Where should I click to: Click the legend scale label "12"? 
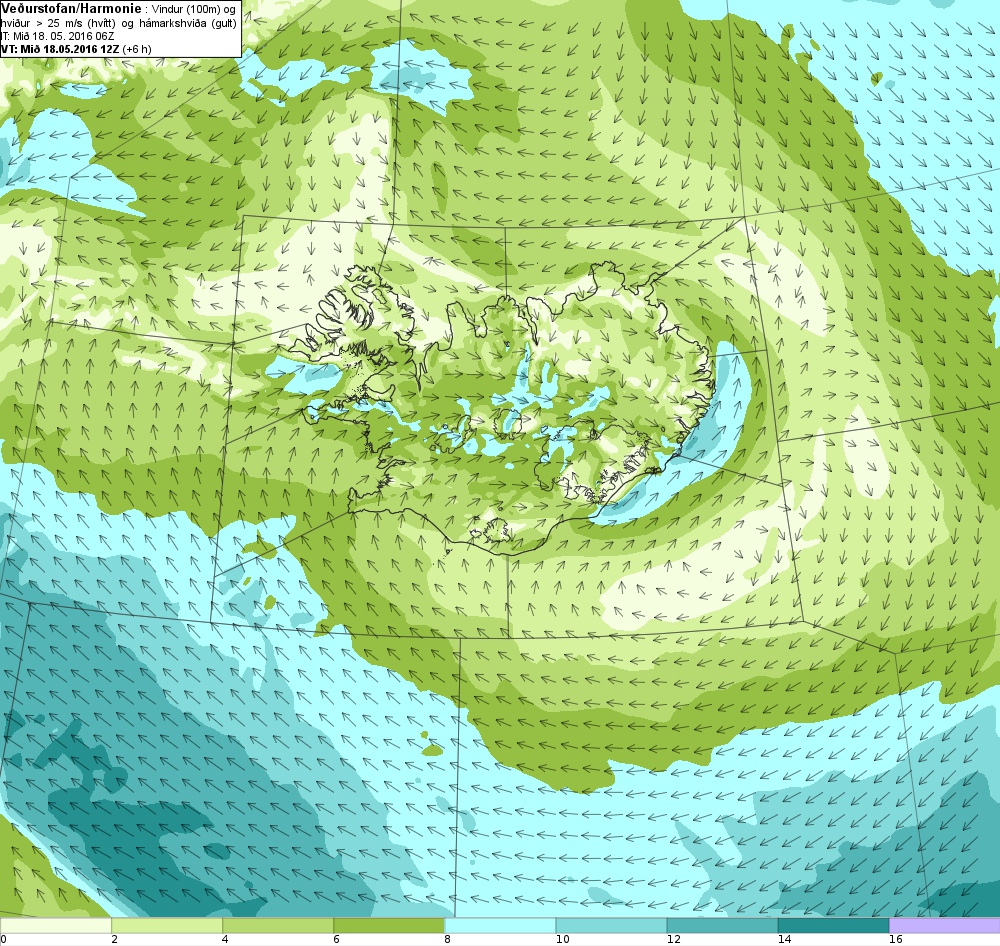point(673,939)
